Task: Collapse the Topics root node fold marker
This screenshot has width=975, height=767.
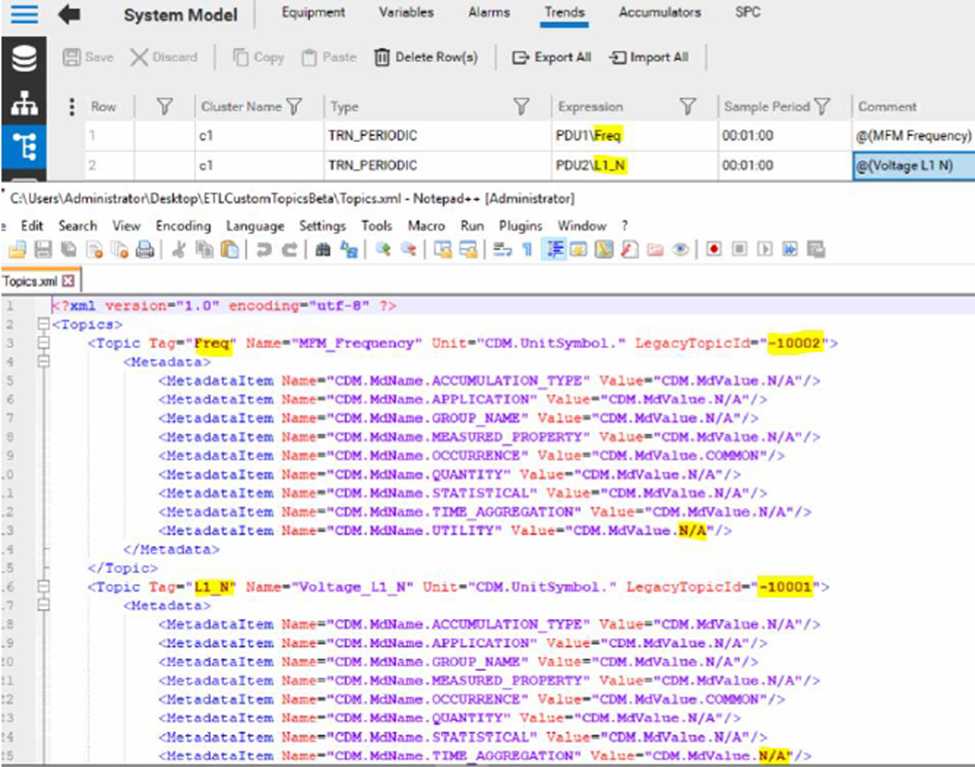Action: tap(43, 324)
